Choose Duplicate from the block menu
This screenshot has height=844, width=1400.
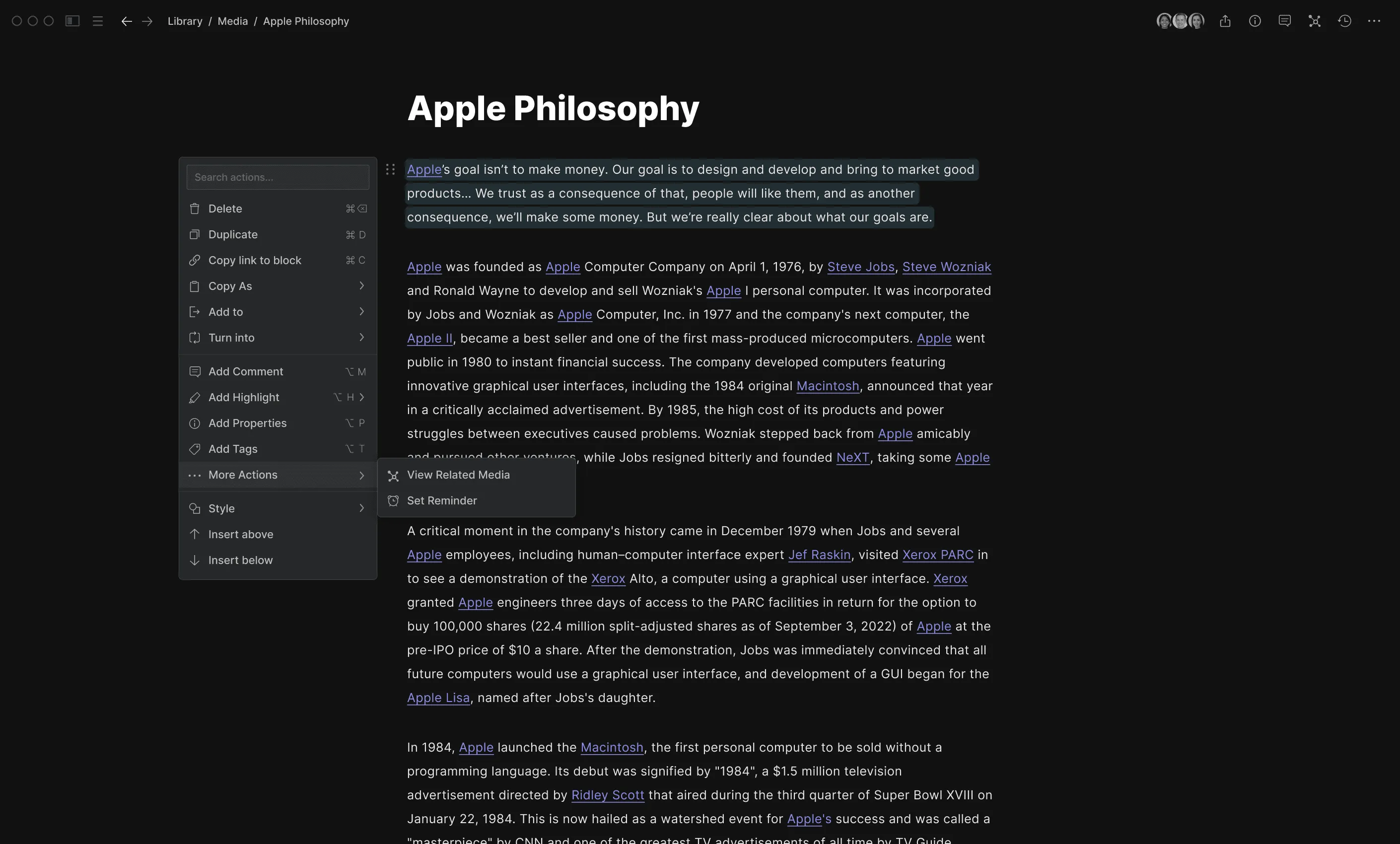pos(278,234)
